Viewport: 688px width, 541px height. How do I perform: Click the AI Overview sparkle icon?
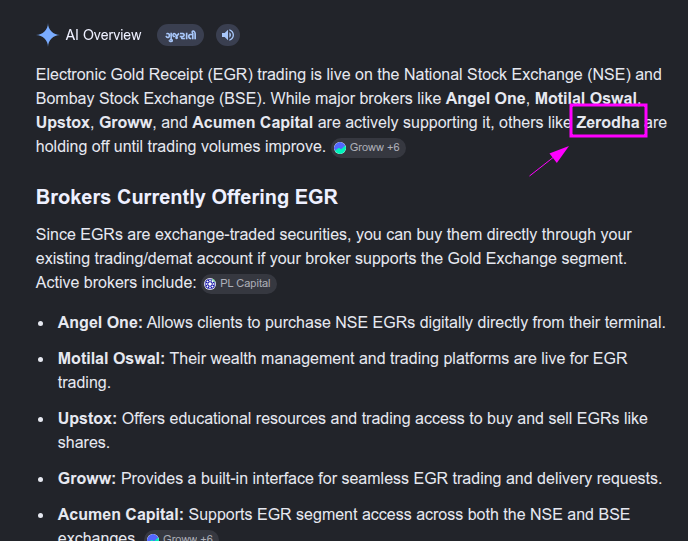click(47, 35)
